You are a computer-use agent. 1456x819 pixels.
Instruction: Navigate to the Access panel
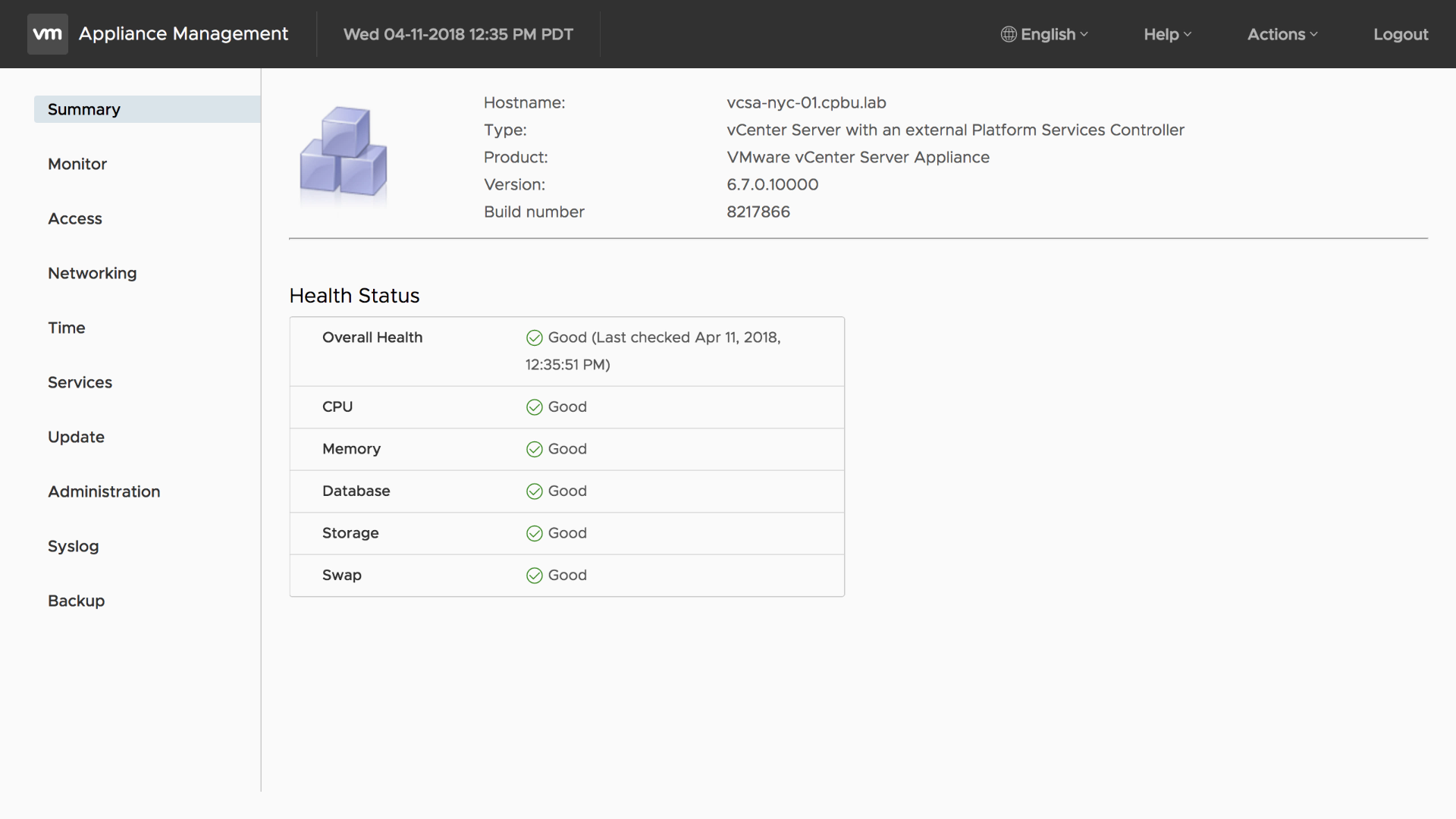coord(74,218)
